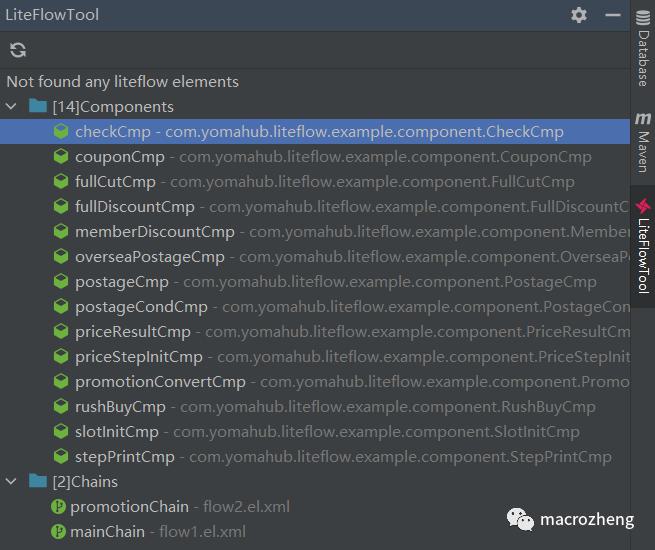655x550 pixels.
Task: Click the rushBuyCmp cube icon
Action: coord(61,406)
